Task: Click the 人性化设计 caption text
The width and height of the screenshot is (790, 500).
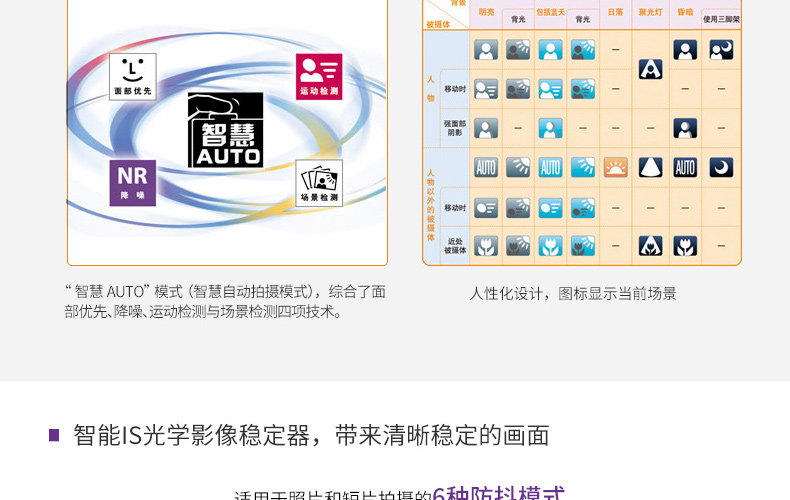Action: pos(509,293)
